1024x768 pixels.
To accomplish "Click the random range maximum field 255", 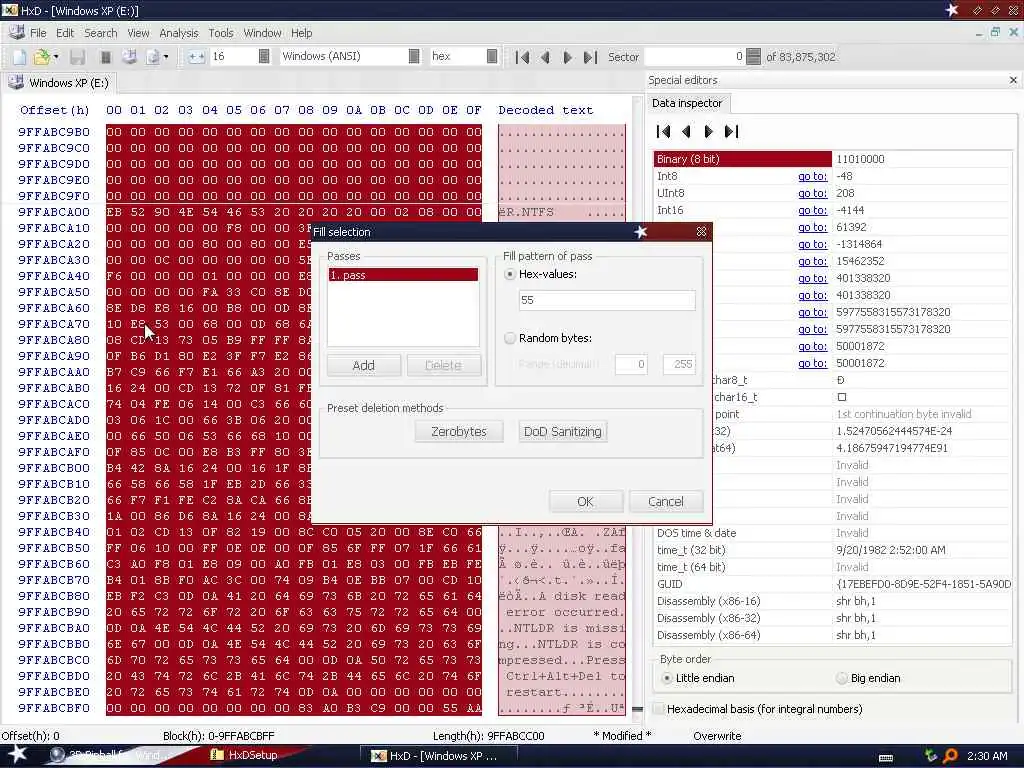I will (x=679, y=364).
